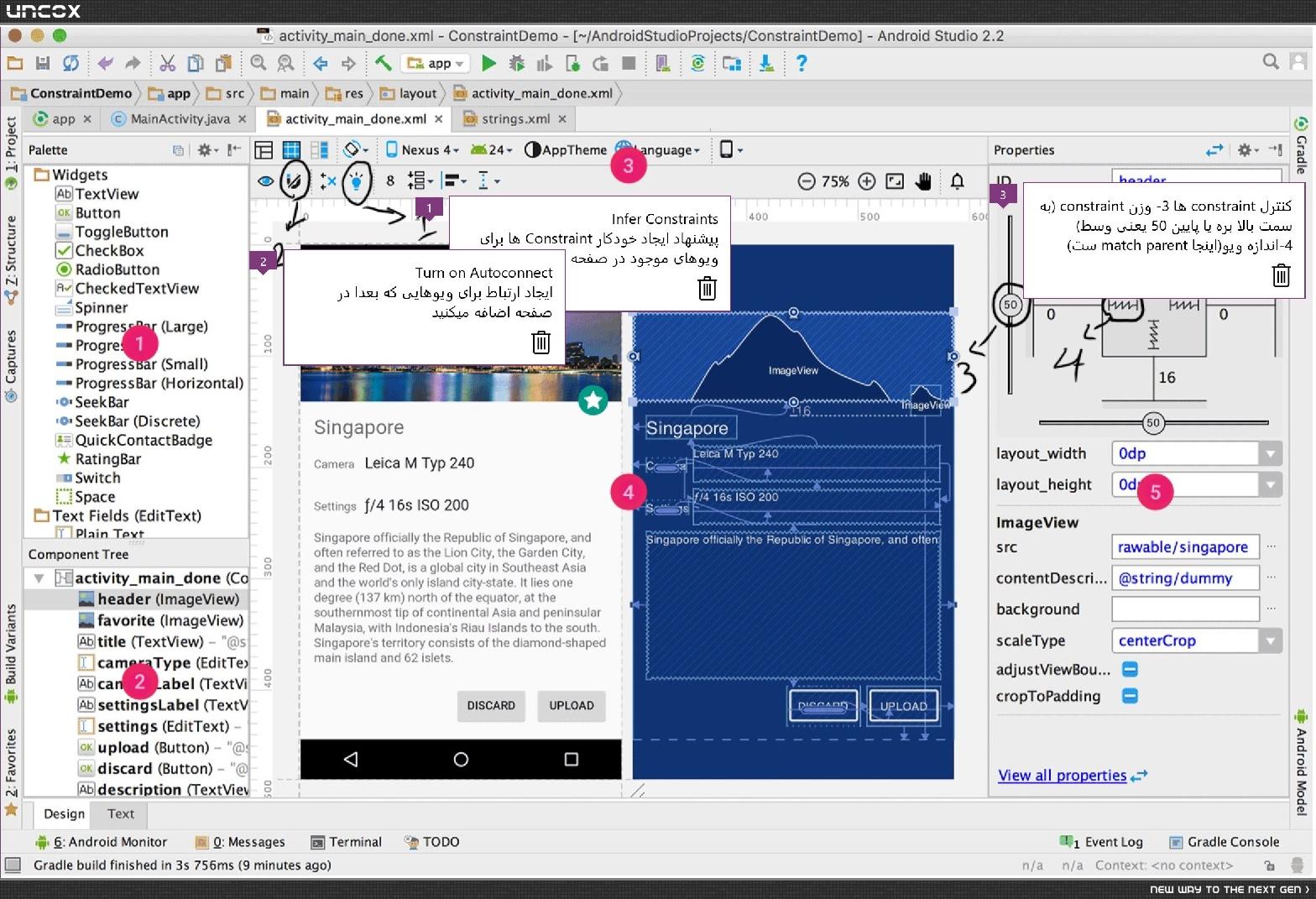Open the layout_height dropdown arrow
This screenshot has height=899, width=1316.
[x=1271, y=484]
